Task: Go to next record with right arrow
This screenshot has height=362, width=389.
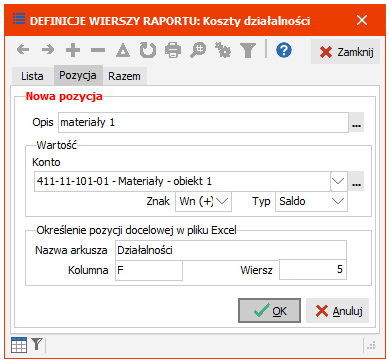Action: tap(48, 50)
